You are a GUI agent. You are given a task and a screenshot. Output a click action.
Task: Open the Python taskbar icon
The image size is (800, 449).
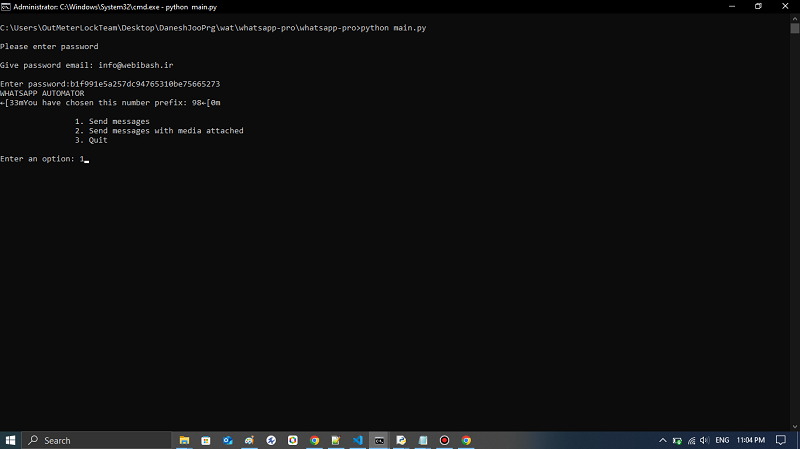pyautogui.click(x=401, y=440)
